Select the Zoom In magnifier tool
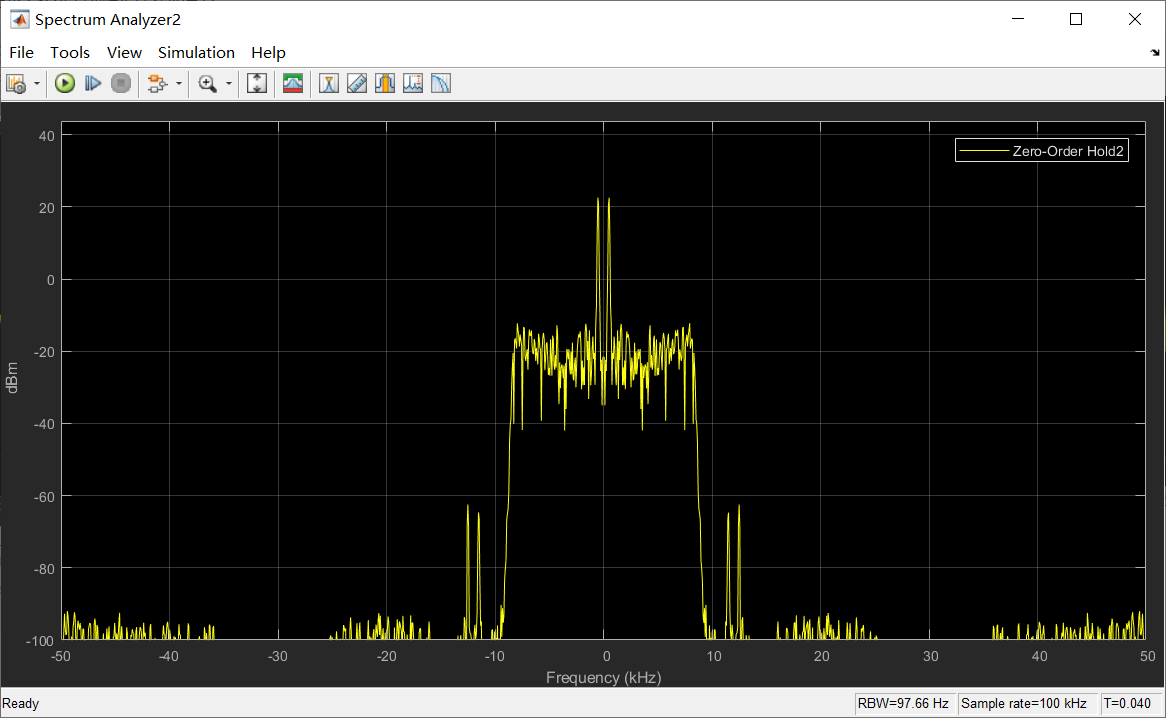Screen dimensions: 1166x718 [207, 83]
